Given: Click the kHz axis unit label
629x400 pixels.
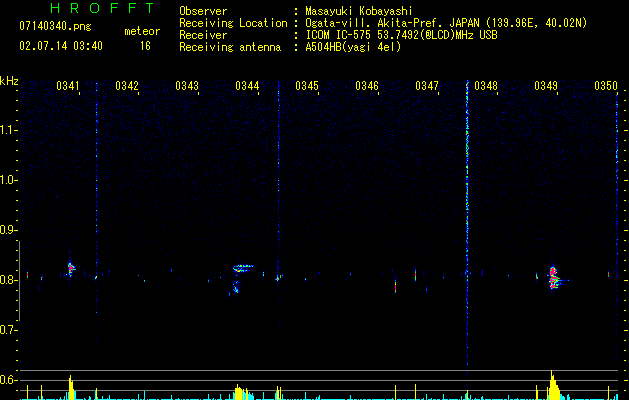Looking at the screenshot, I should coord(9,81).
